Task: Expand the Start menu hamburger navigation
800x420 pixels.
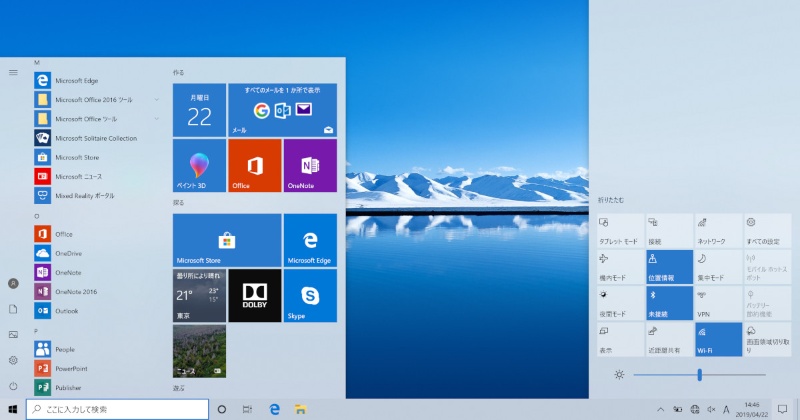Action: pyautogui.click(x=13, y=72)
